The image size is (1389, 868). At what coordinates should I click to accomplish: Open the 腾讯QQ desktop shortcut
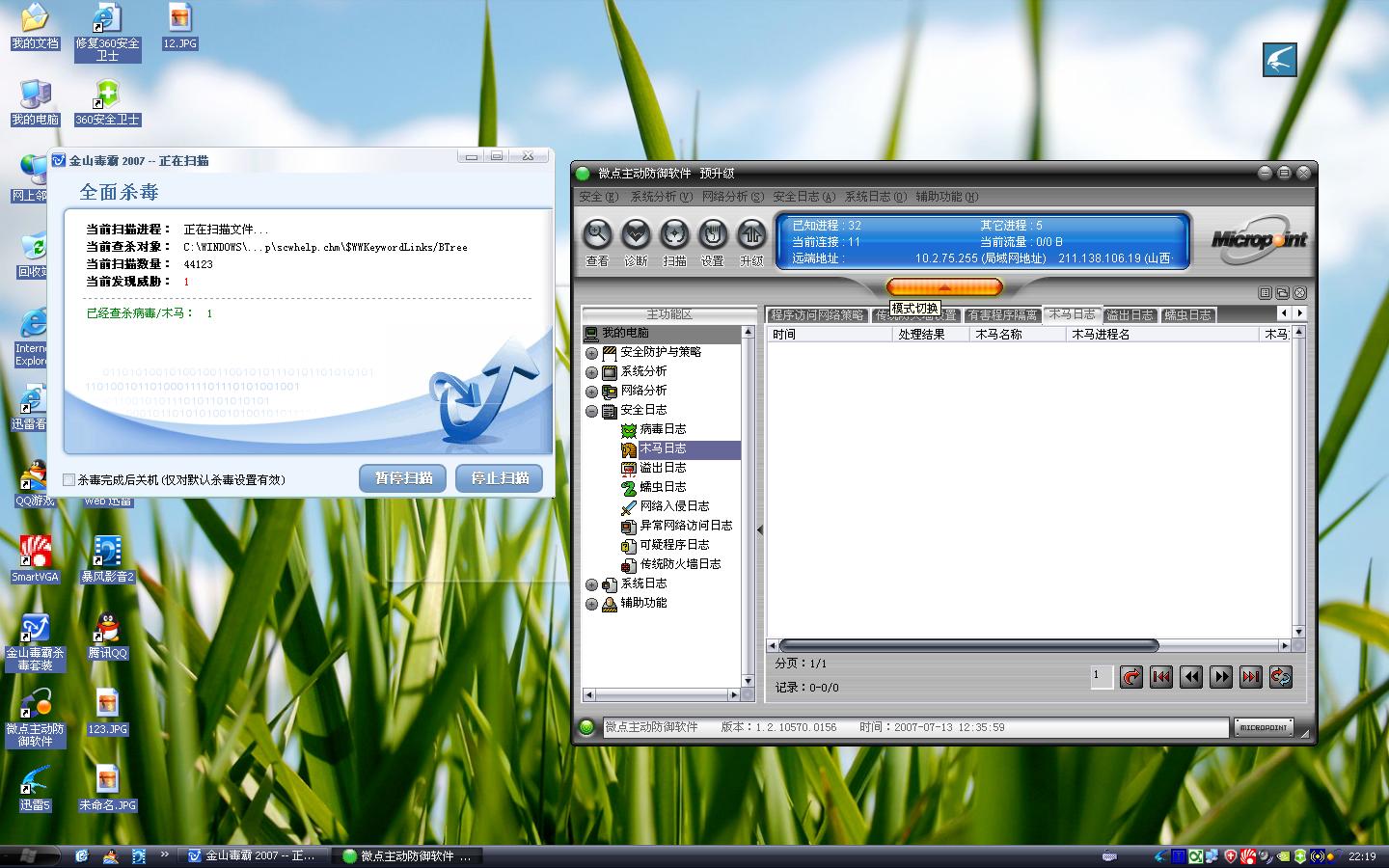coord(107,636)
